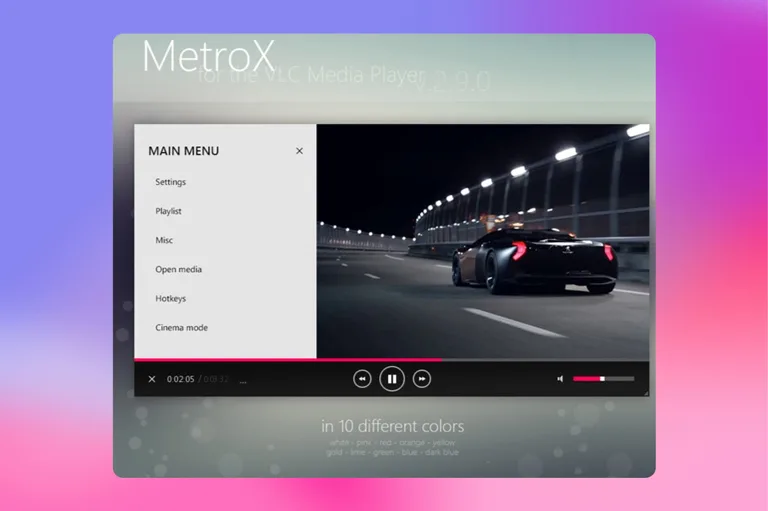Open the Playlist menu entry
The width and height of the screenshot is (768, 511).
pos(168,211)
